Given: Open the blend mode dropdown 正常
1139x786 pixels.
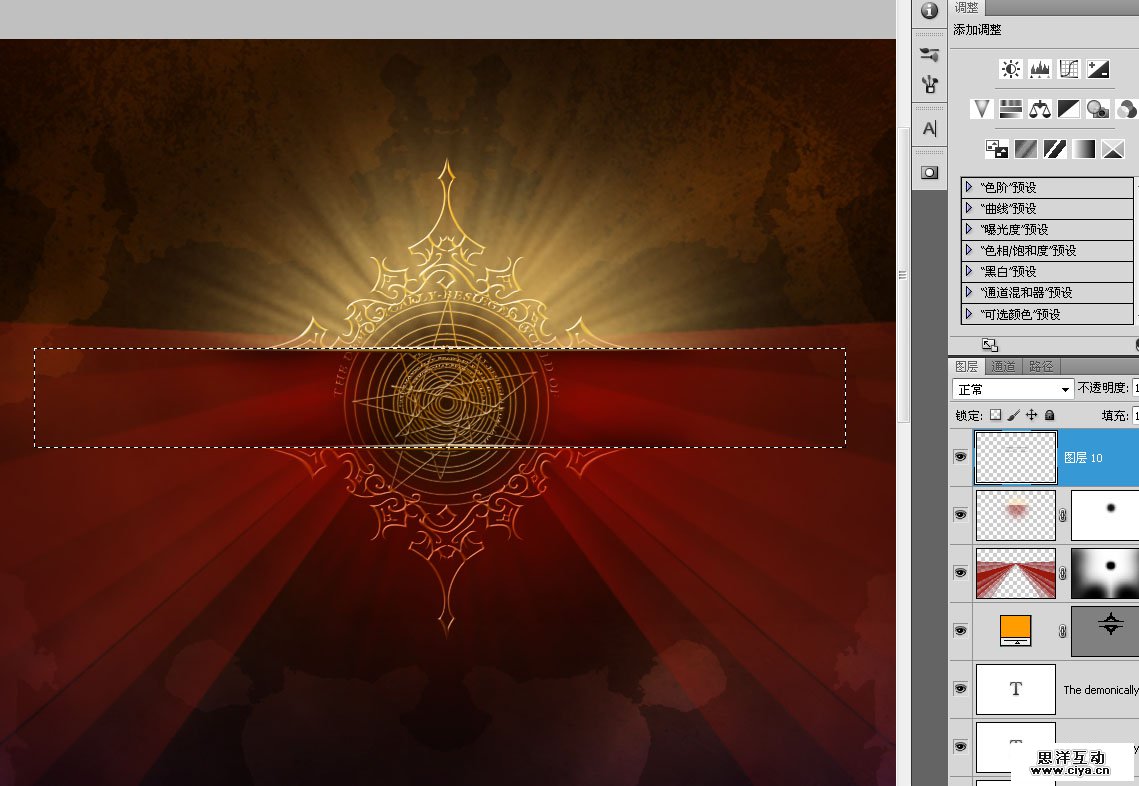Looking at the screenshot, I should 1013,389.
